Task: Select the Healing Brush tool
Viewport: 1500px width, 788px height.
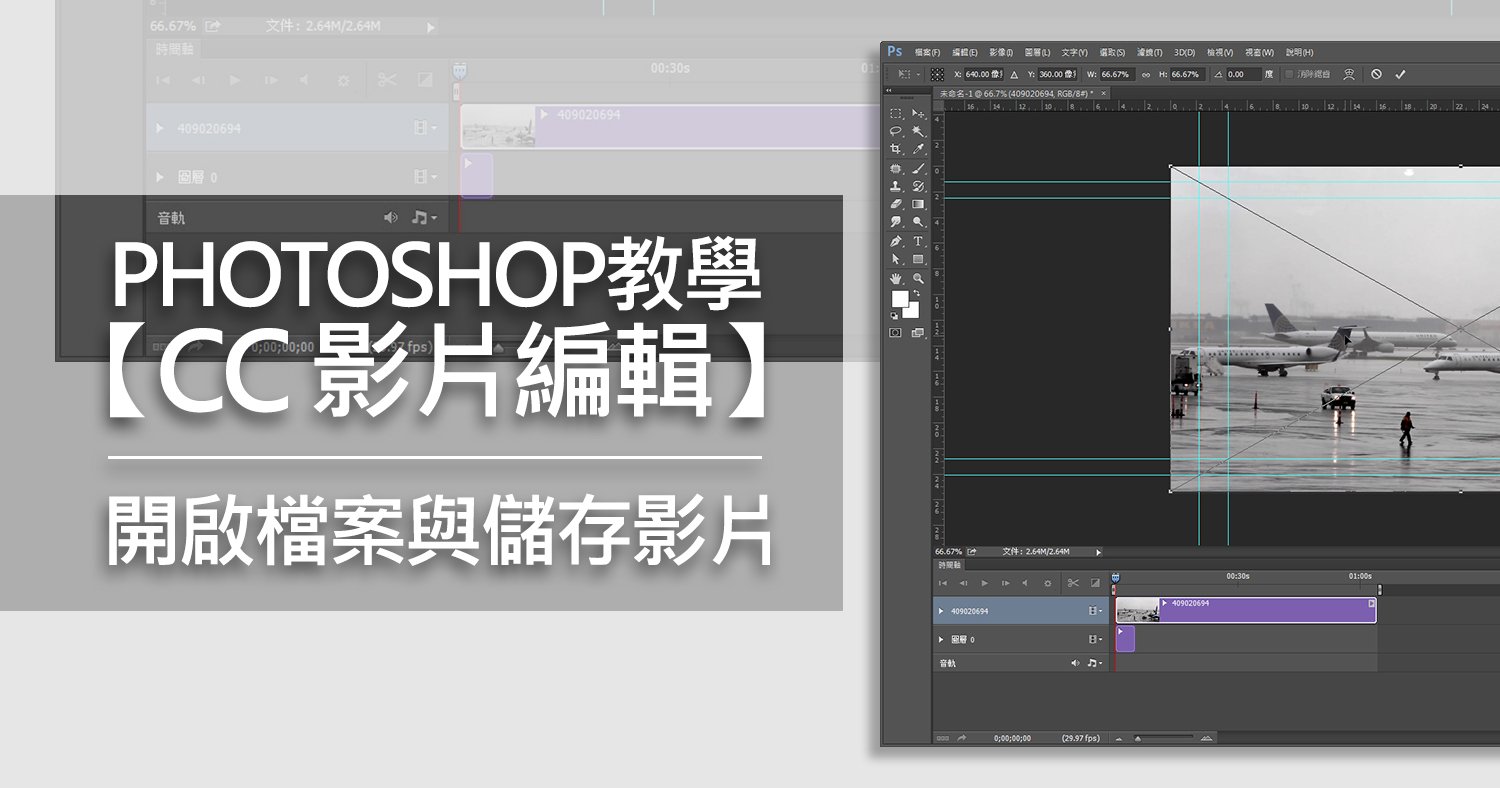Action: 895,169
